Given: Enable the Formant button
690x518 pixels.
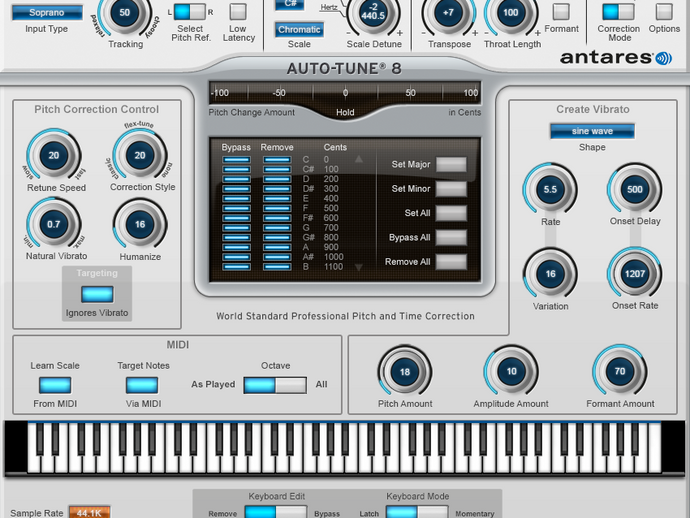Looking at the screenshot, I should coord(561,12).
